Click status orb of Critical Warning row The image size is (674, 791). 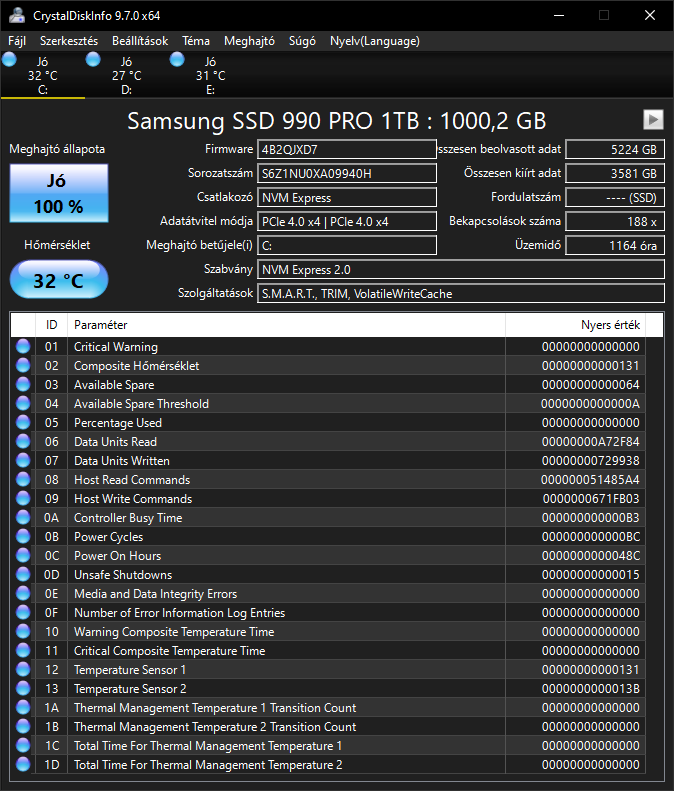[x=23, y=347]
